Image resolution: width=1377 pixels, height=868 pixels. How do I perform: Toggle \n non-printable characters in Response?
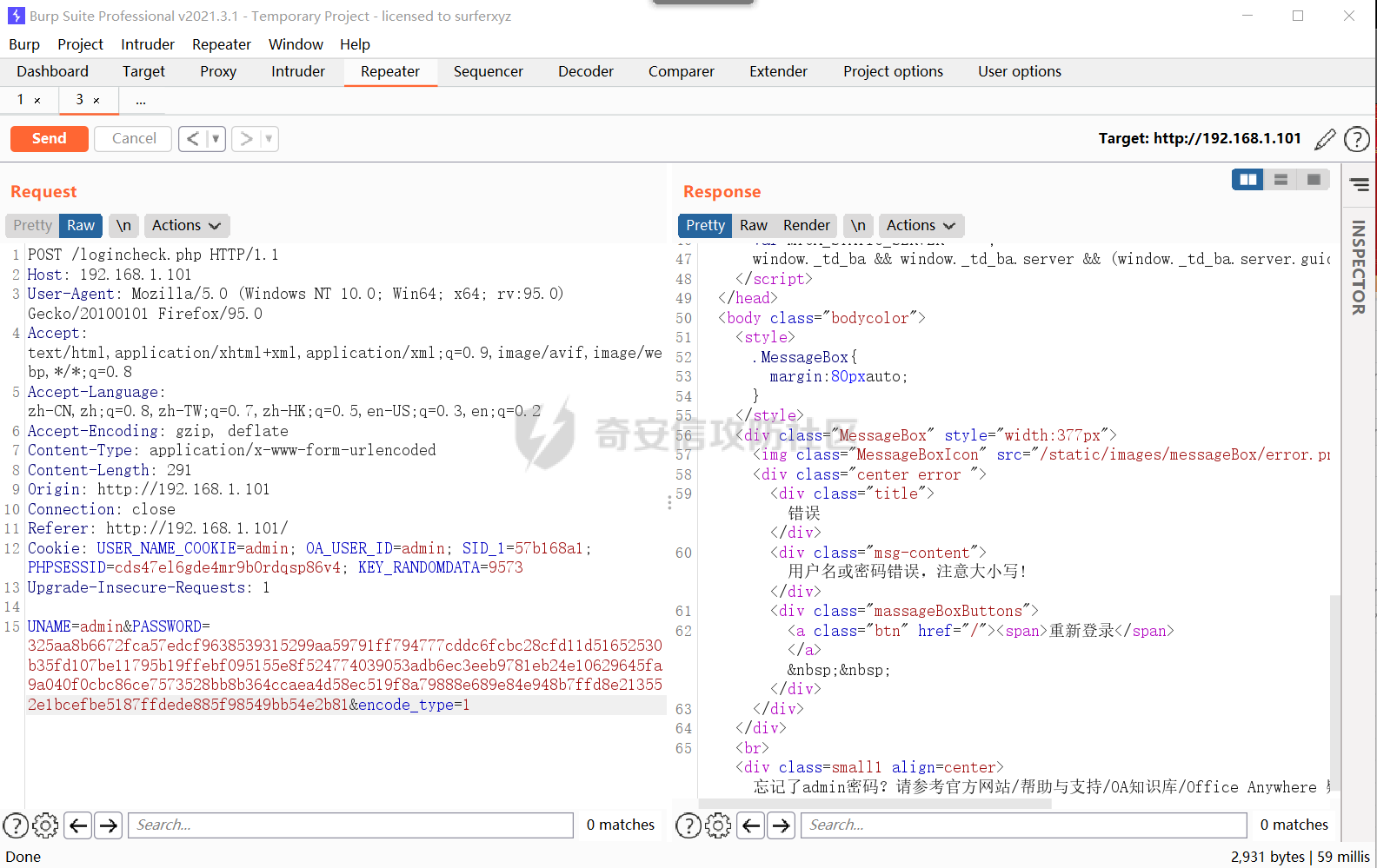[x=858, y=226]
